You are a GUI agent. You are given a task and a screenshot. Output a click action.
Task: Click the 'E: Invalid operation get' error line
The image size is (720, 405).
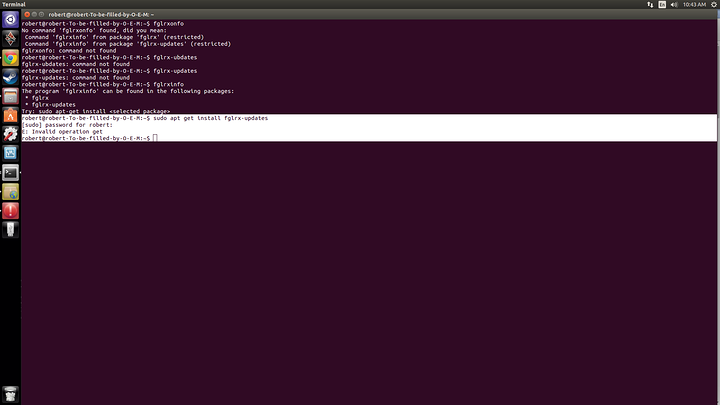(x=62, y=132)
